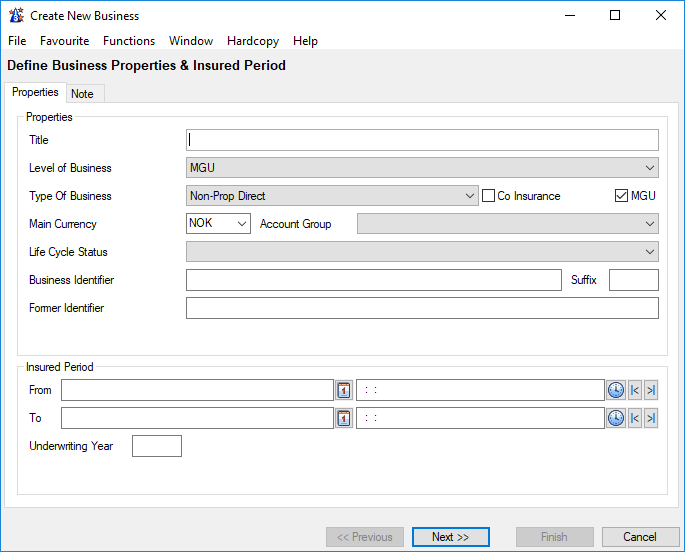
Task: Click the start-of-period arrow in To row
Action: 635,418
